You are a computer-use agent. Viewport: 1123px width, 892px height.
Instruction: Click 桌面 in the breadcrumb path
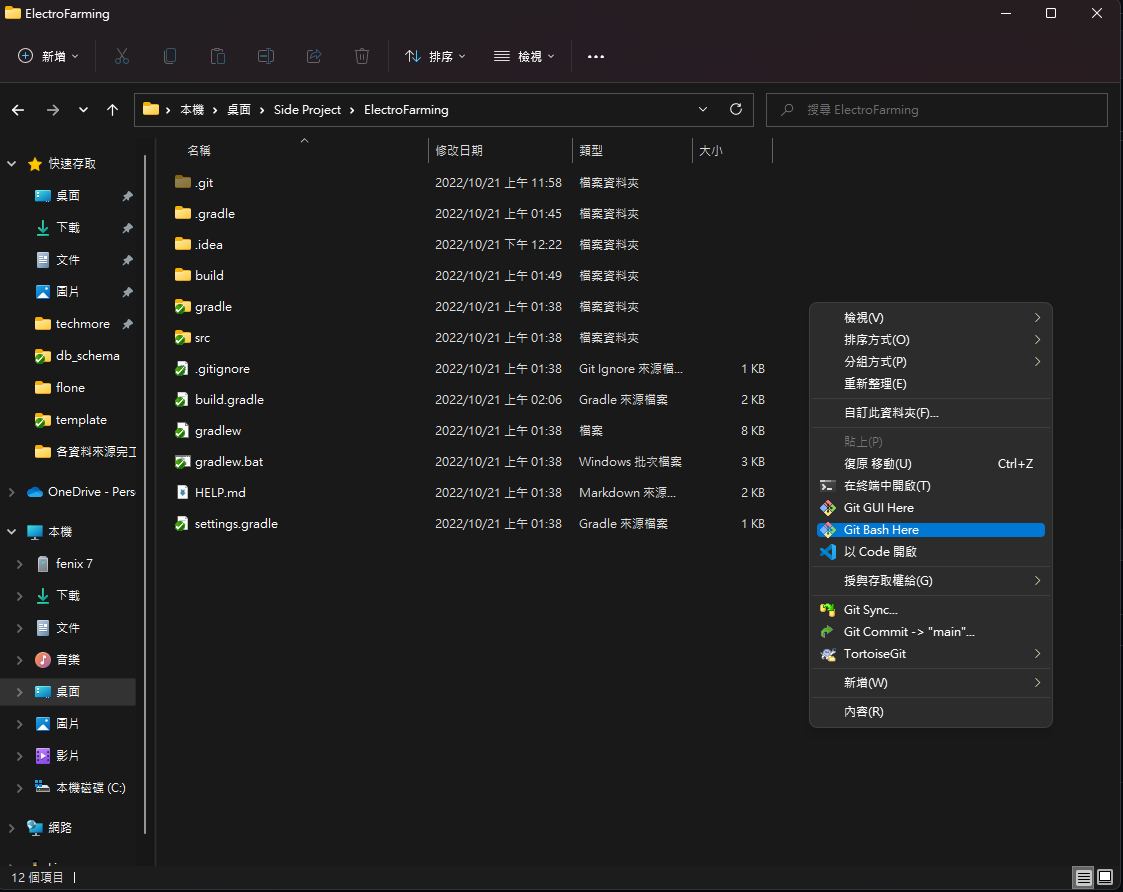238,110
